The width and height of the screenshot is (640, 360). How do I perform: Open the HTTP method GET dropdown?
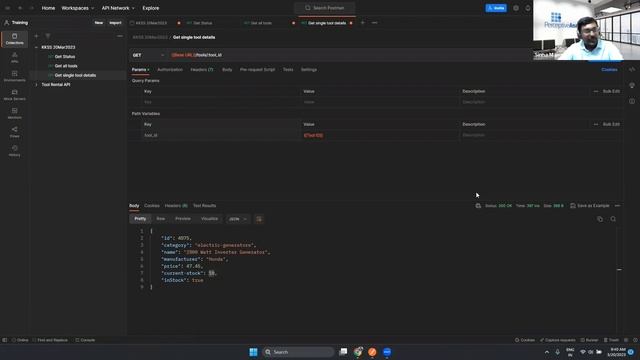(148, 55)
